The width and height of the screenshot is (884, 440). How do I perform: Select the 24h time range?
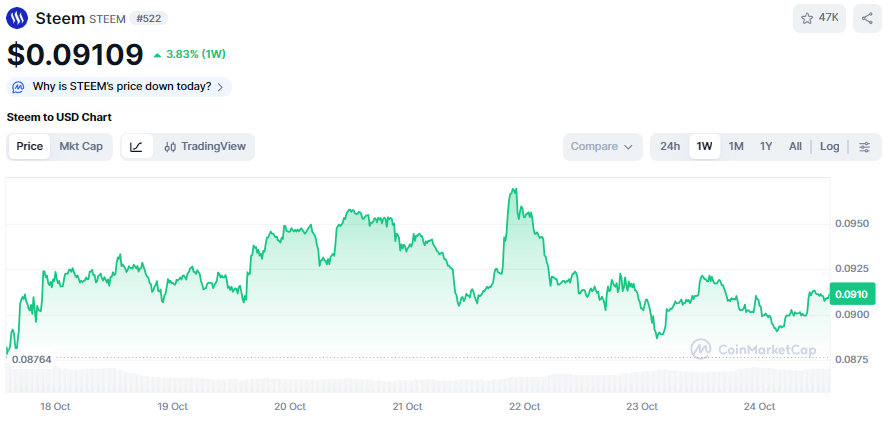click(670, 147)
